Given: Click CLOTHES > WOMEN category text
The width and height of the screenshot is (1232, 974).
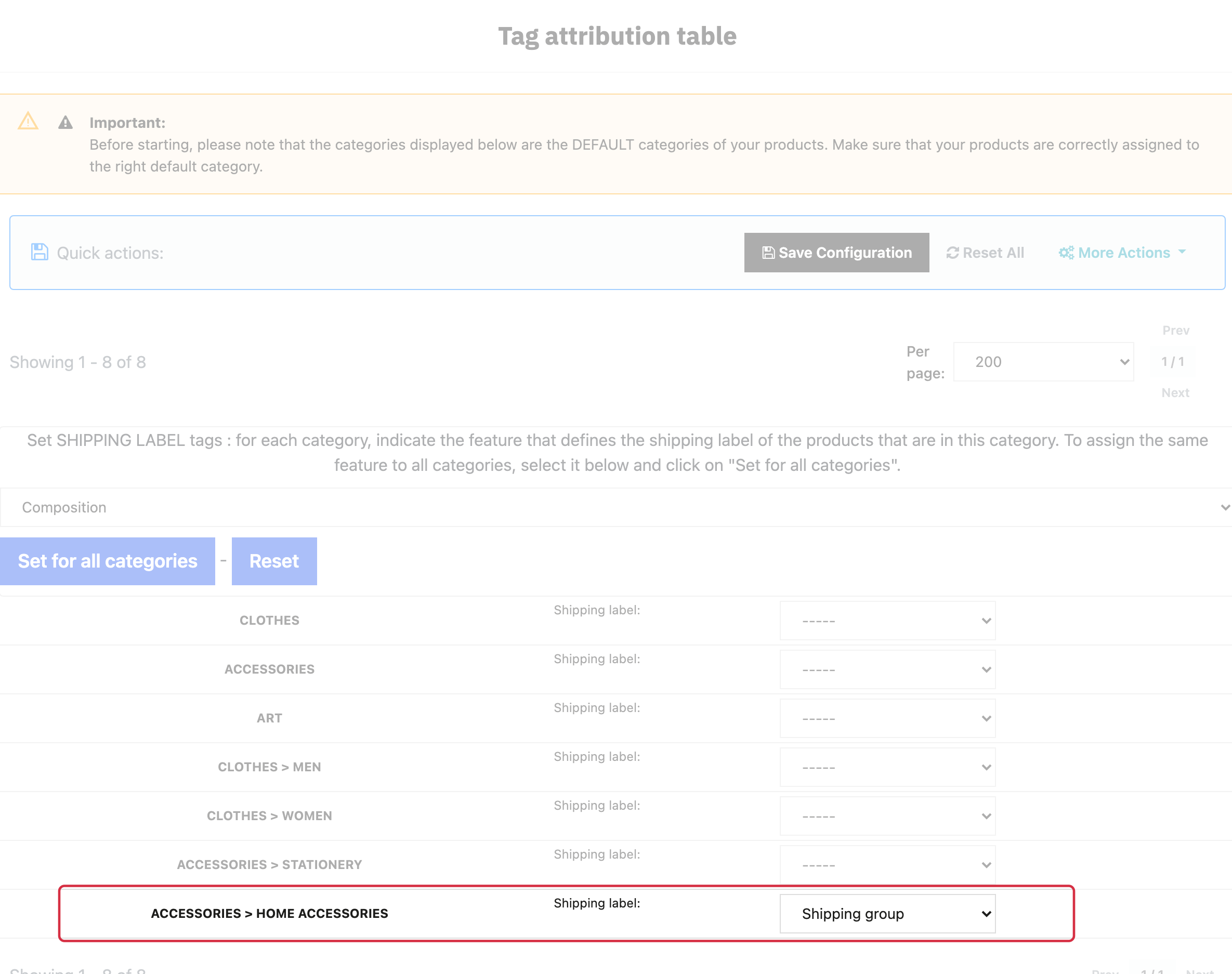Looking at the screenshot, I should 269,816.
